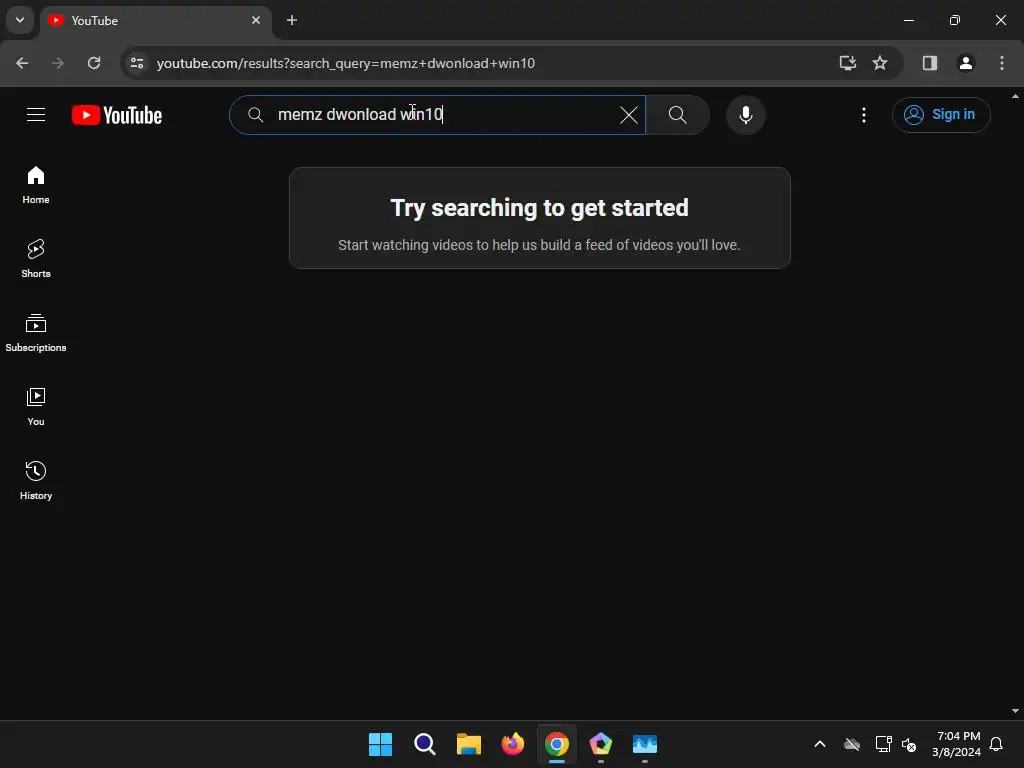Open the Windows Start menu
Image resolution: width=1024 pixels, height=768 pixels.
pos(380,744)
